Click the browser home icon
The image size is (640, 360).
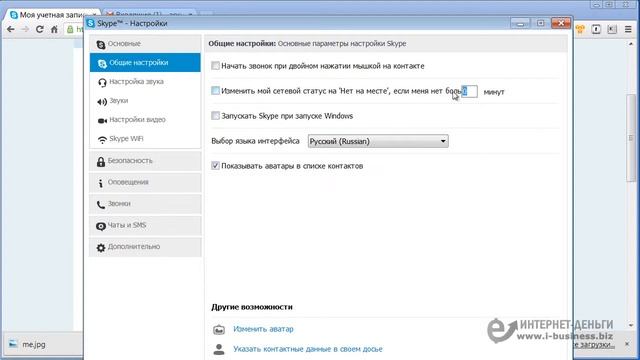[54, 29]
